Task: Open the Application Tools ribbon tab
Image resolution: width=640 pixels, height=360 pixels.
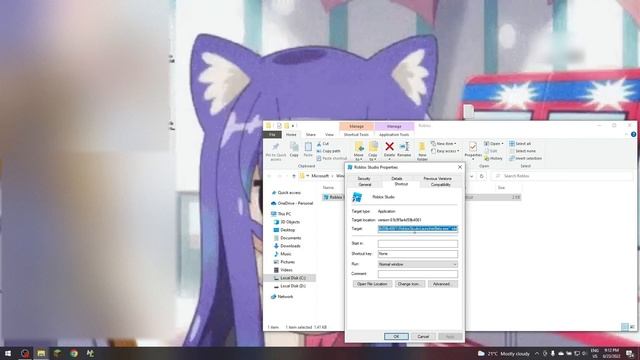Action: point(394,134)
